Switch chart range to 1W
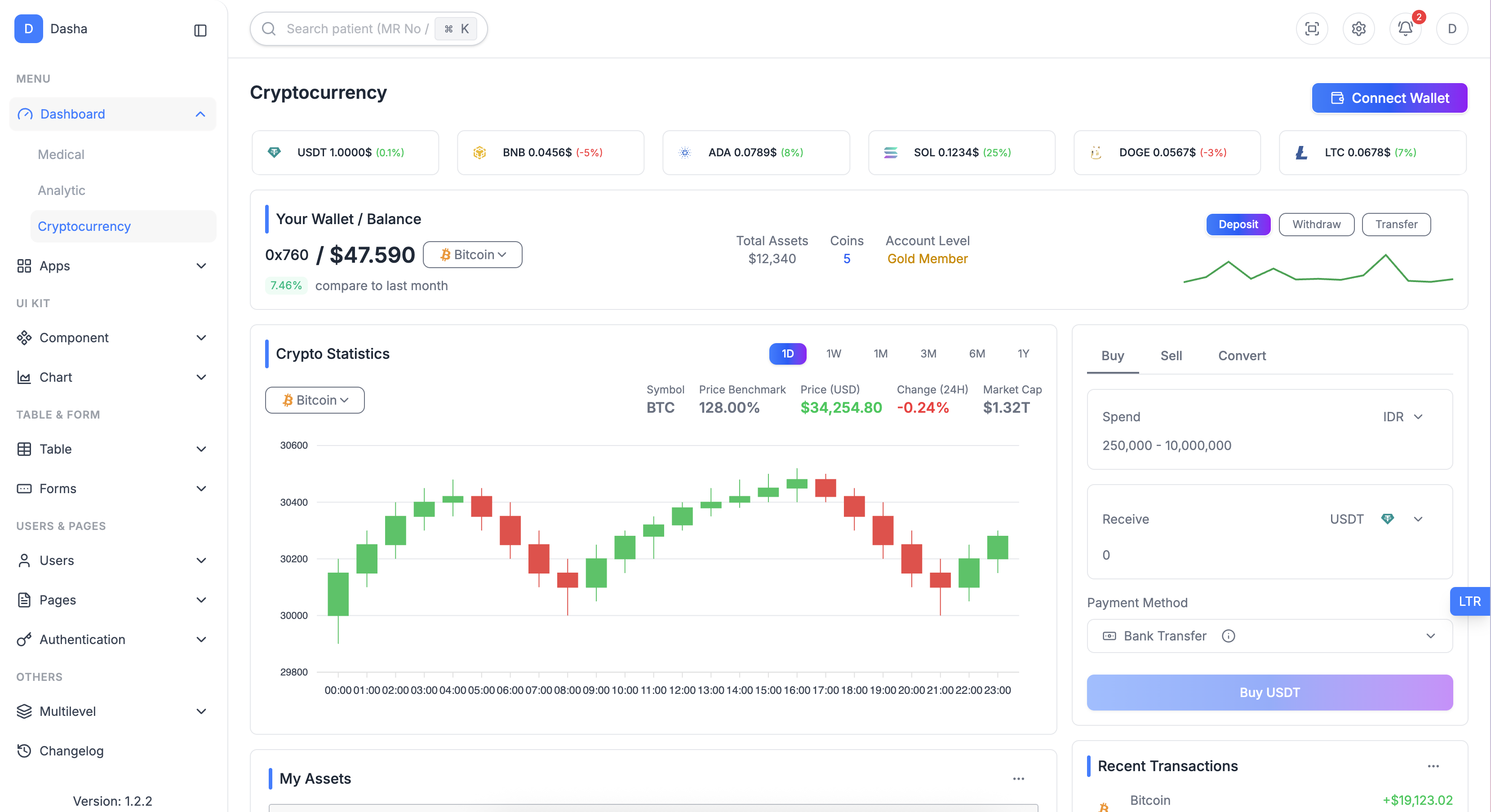Image resolution: width=1491 pixels, height=812 pixels. pos(834,354)
